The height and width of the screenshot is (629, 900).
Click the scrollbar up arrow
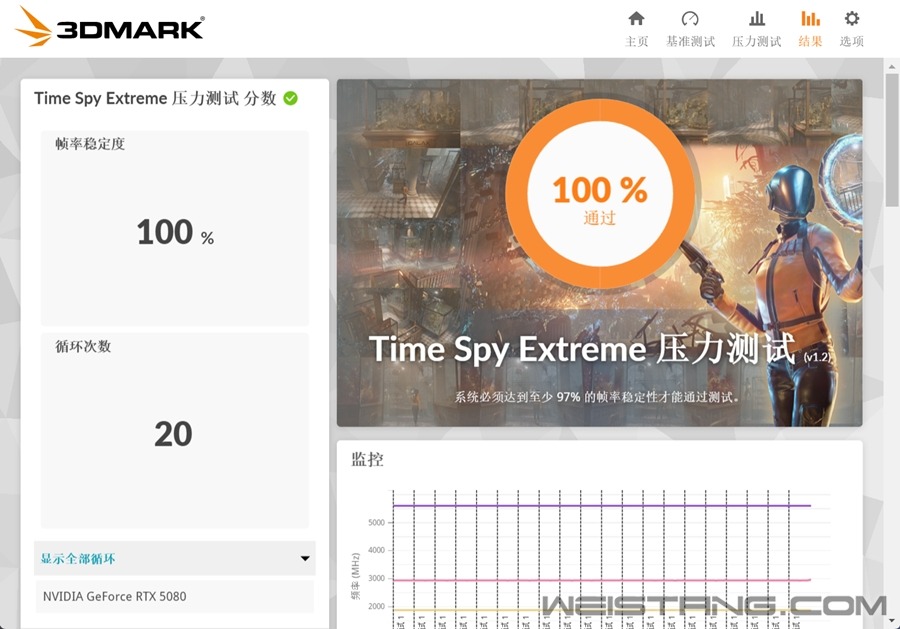892,65
